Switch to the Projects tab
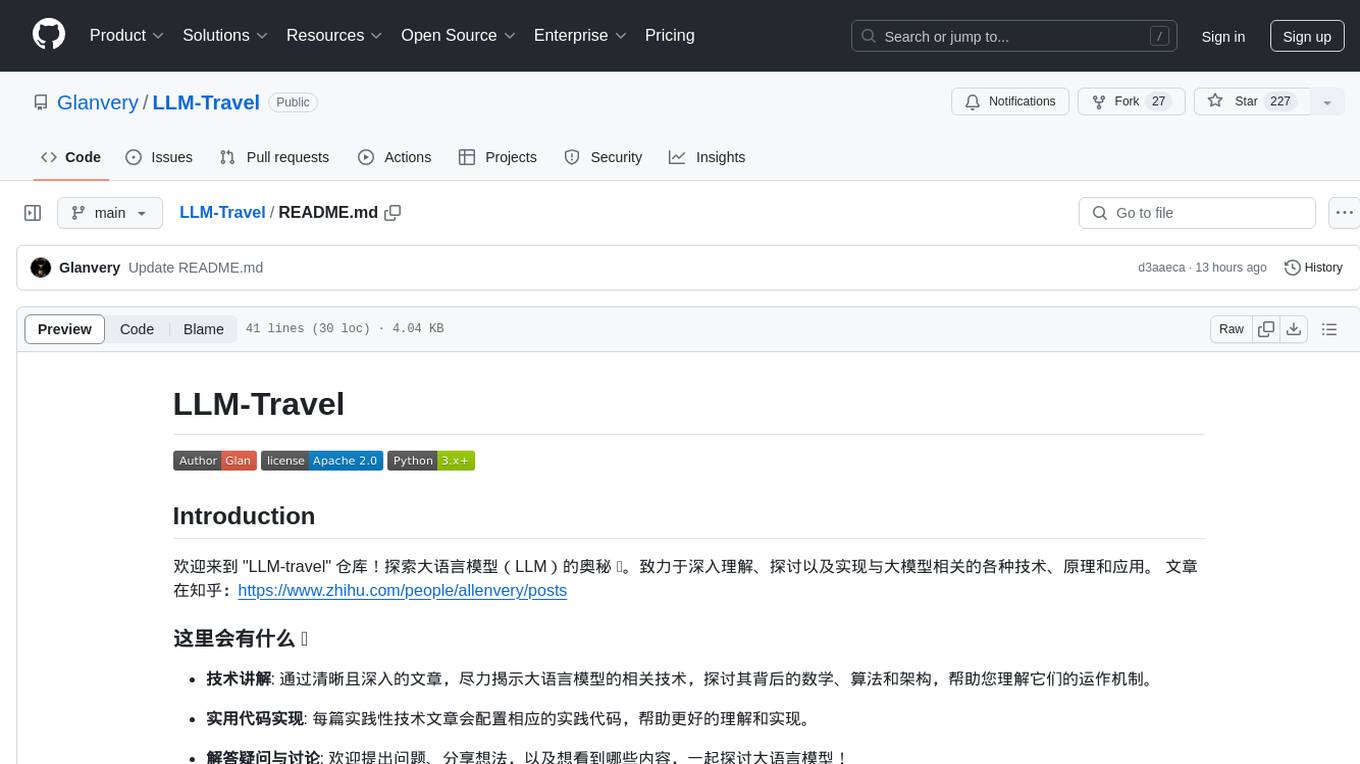 tap(498, 157)
